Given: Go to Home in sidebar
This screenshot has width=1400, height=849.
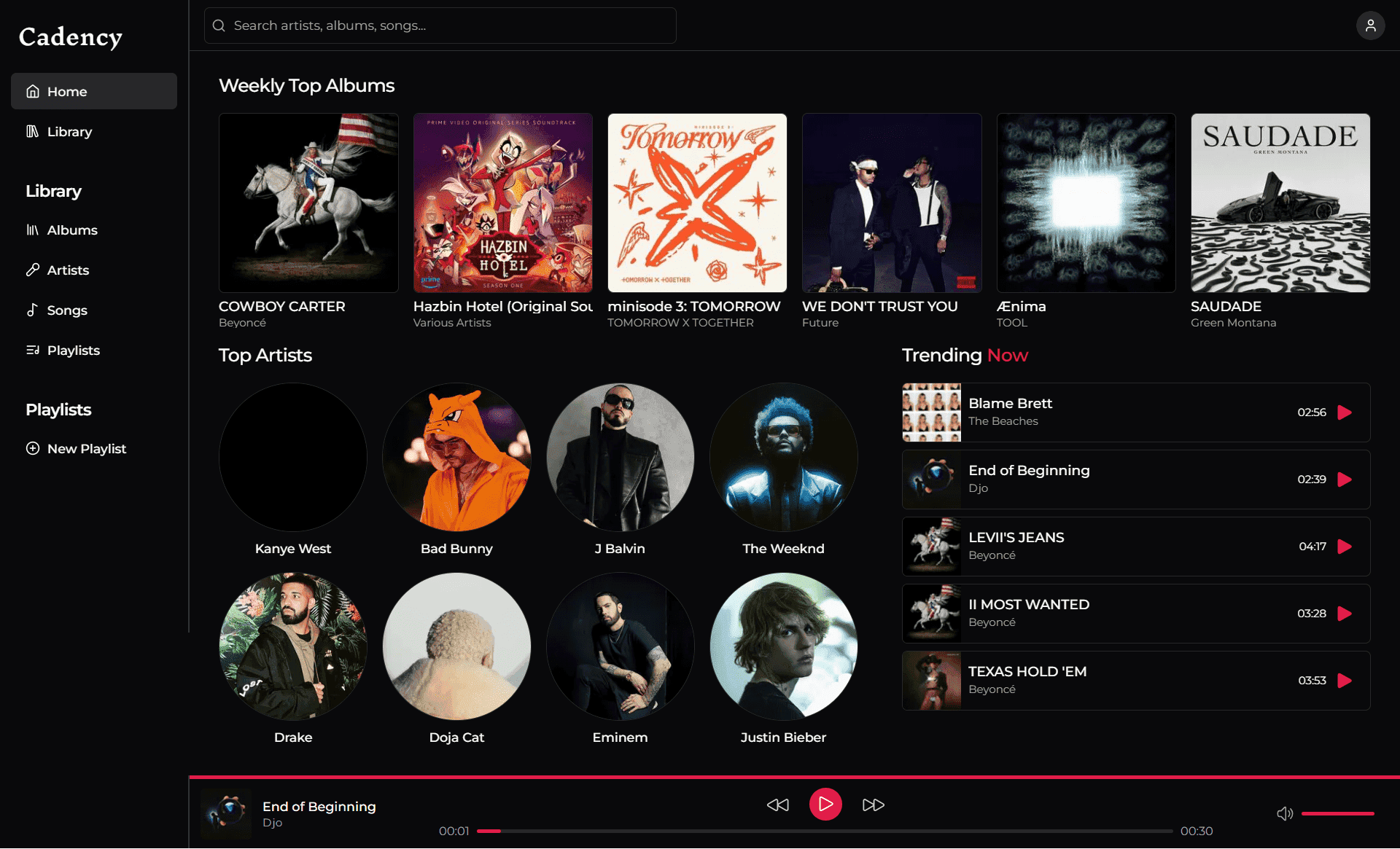Looking at the screenshot, I should coord(94,91).
